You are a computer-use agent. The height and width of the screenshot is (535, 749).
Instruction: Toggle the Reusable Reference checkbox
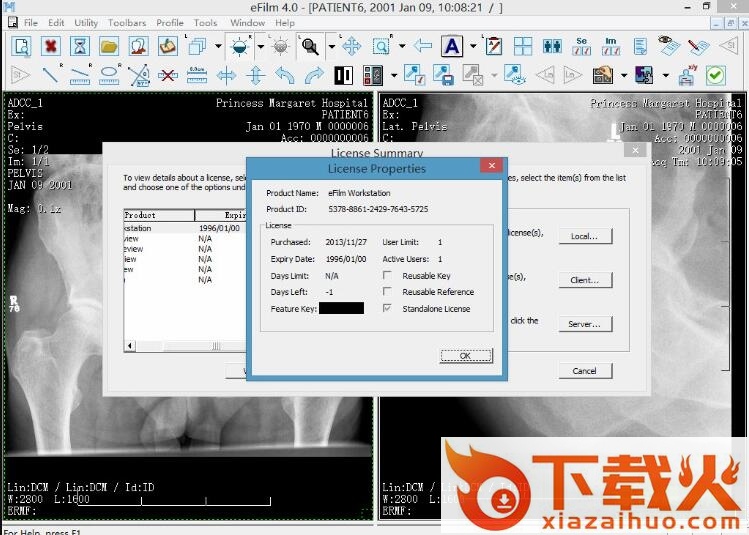click(x=387, y=291)
